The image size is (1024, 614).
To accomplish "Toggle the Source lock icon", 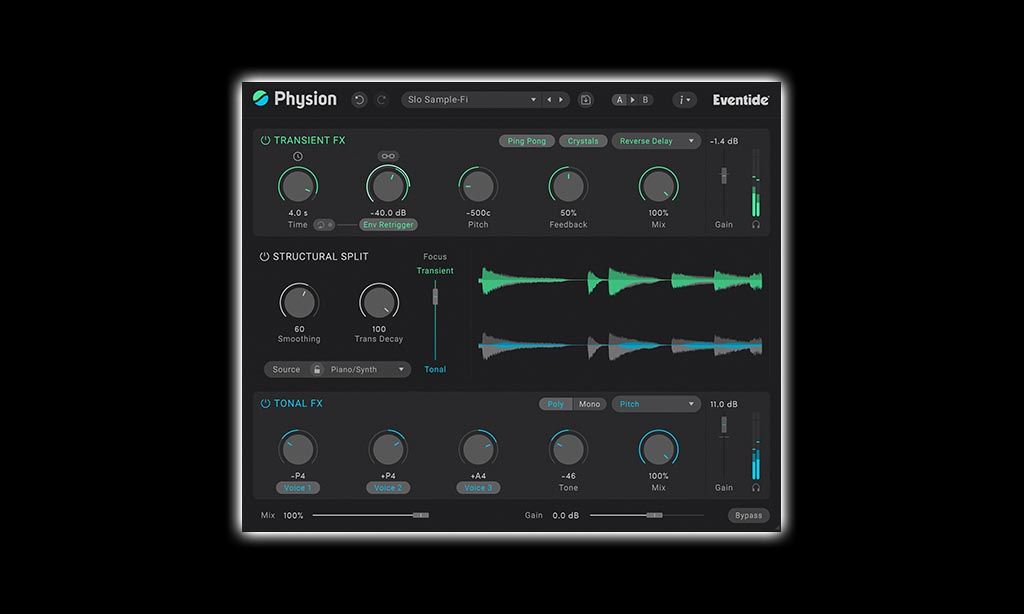I will pos(317,370).
